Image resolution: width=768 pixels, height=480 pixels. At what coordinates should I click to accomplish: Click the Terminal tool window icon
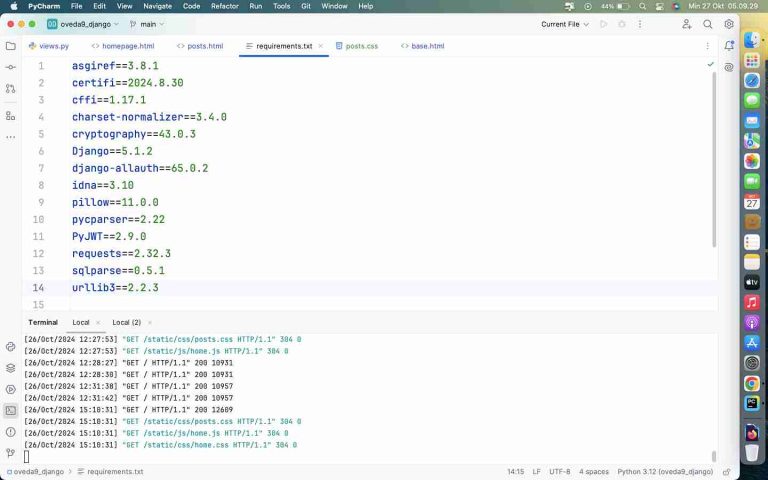pyautogui.click(x=10, y=410)
